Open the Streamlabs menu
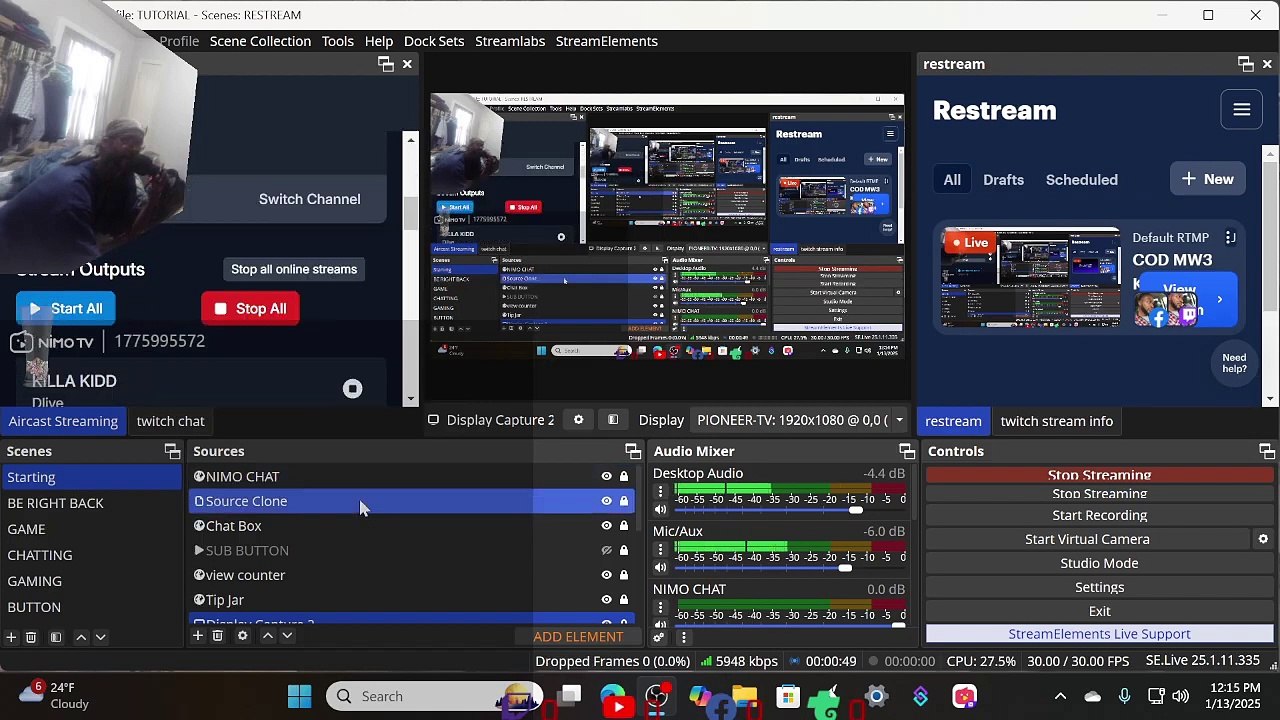This screenshot has width=1280, height=720. coord(510,41)
